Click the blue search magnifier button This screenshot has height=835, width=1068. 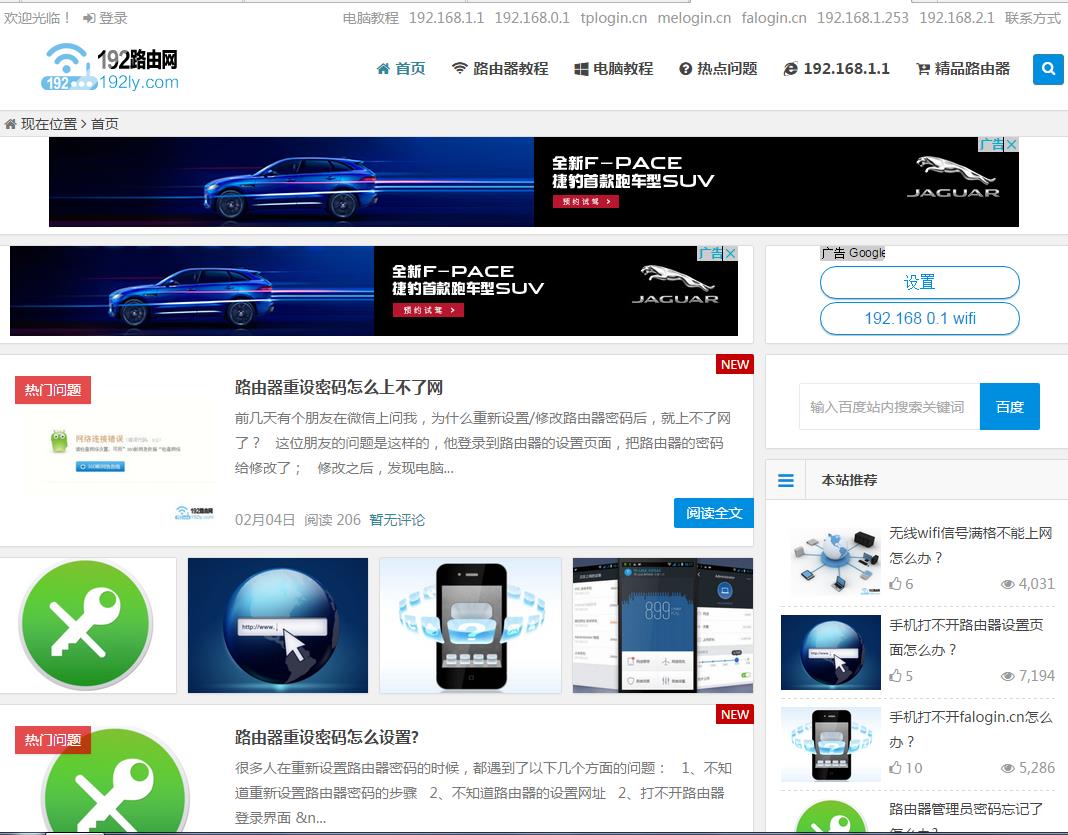(1048, 69)
